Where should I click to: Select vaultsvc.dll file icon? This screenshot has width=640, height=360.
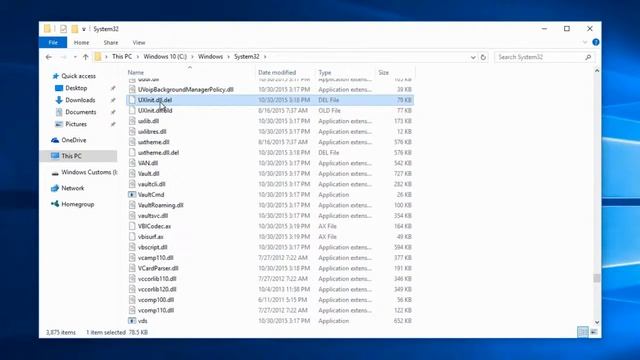[132, 216]
